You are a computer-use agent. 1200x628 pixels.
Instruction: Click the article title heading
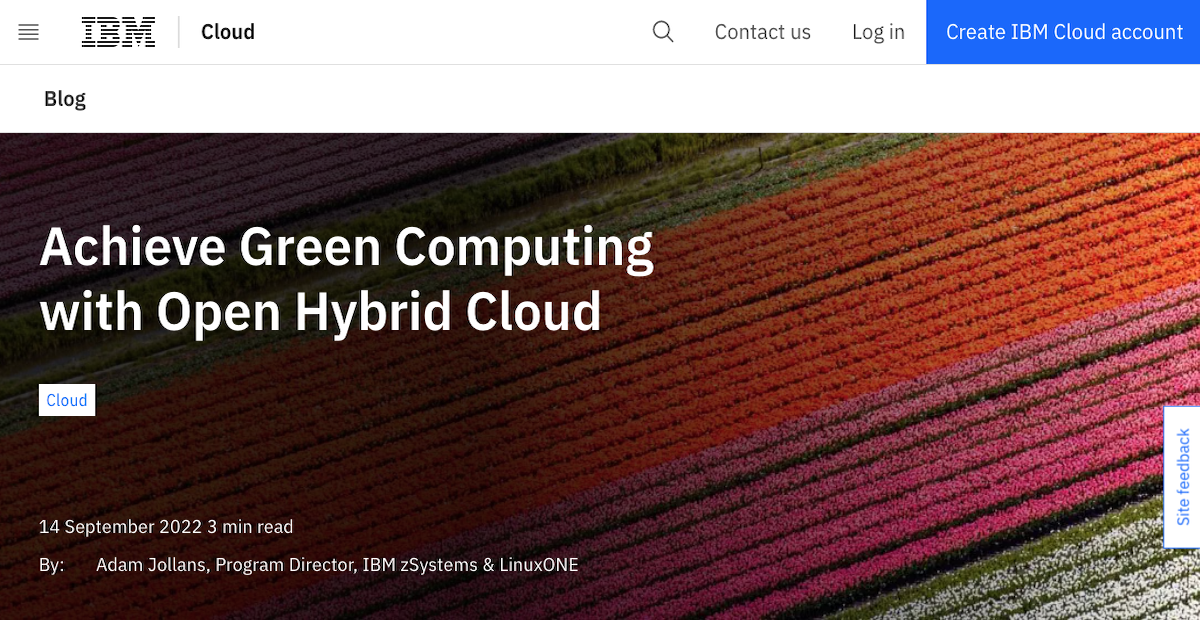346,279
